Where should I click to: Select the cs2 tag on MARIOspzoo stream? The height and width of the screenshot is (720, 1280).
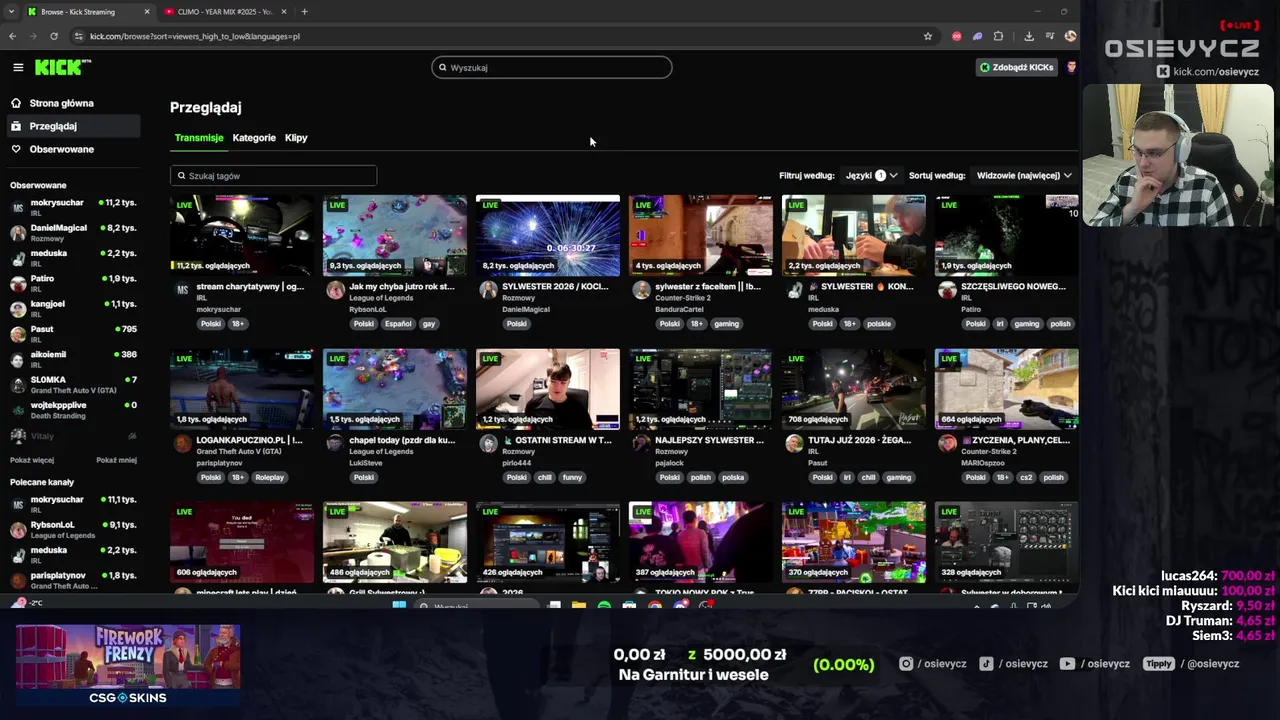point(1026,477)
